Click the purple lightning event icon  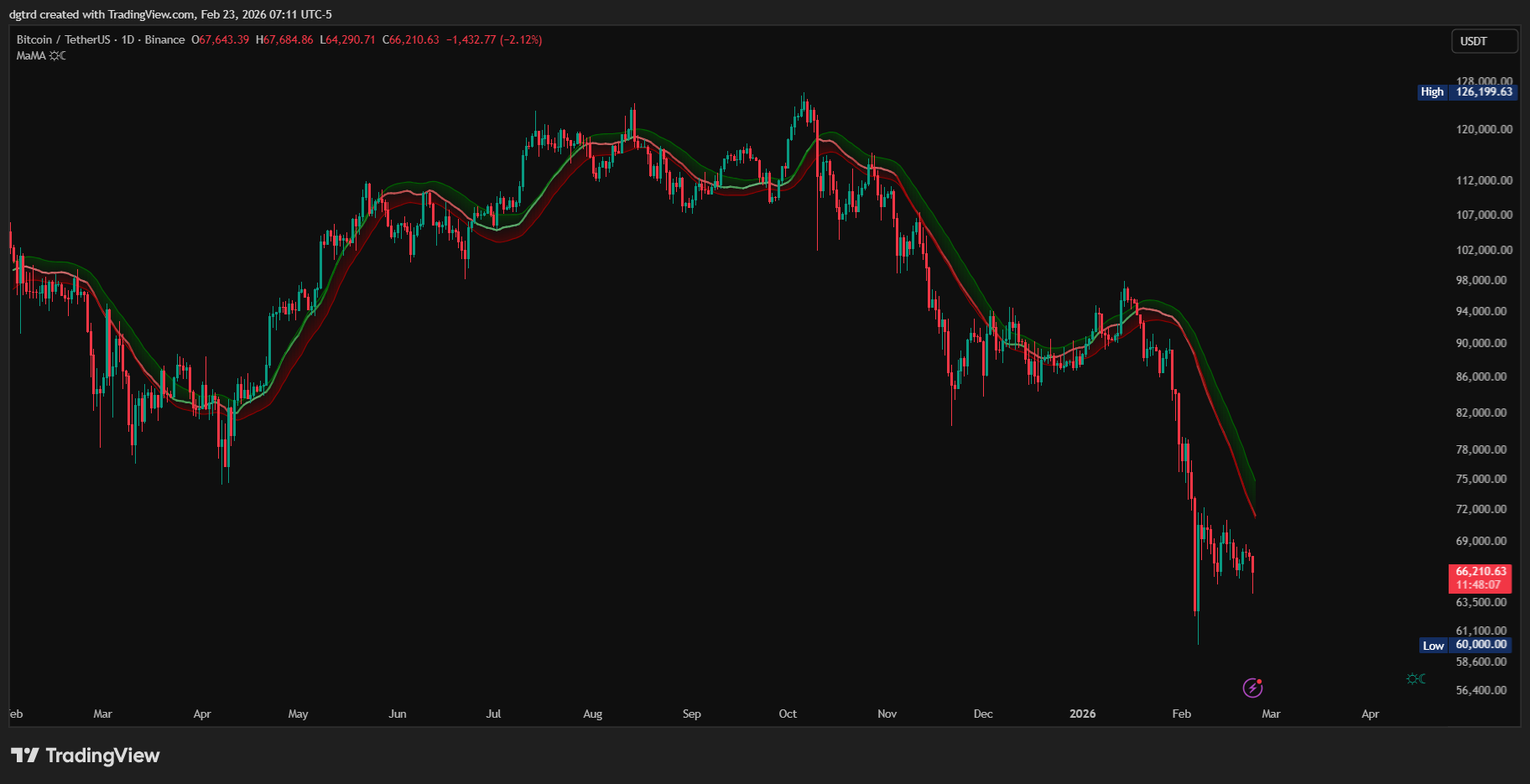pos(1252,688)
